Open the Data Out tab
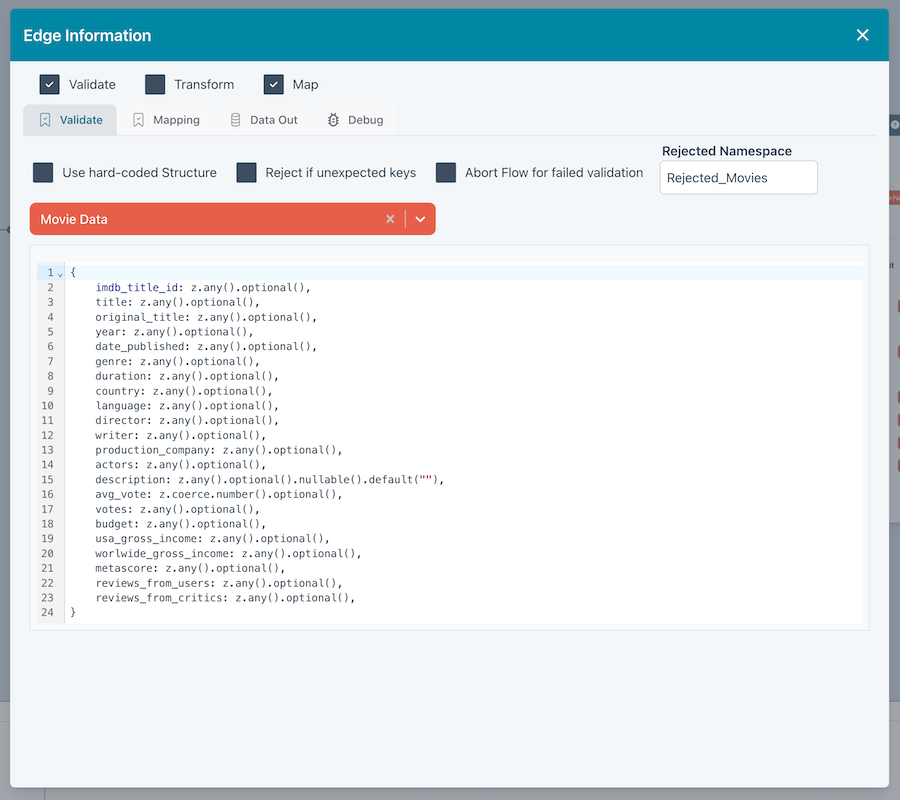The height and width of the screenshot is (800, 900). pyautogui.click(x=273, y=120)
